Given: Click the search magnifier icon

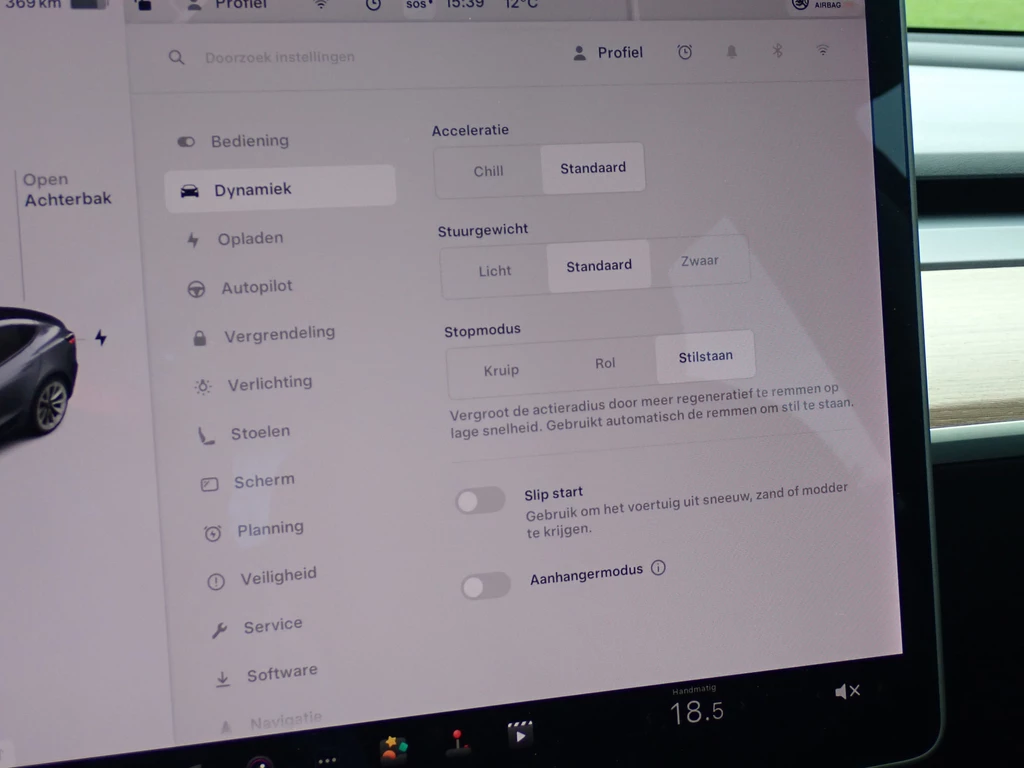Looking at the screenshot, I should pos(177,58).
